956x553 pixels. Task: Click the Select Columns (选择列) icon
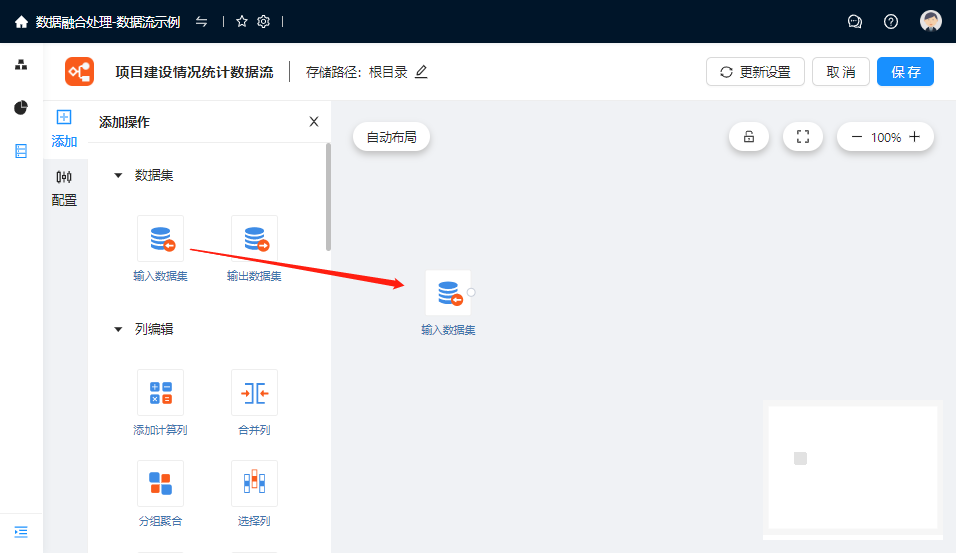pos(254,484)
